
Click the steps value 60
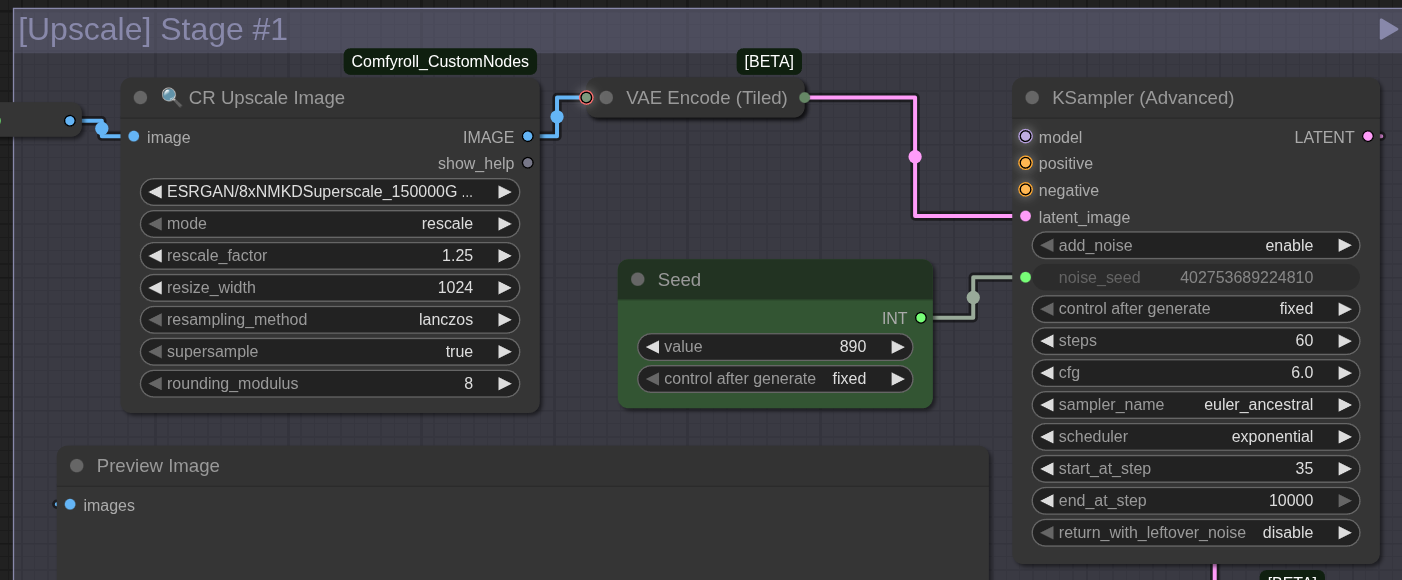1304,341
